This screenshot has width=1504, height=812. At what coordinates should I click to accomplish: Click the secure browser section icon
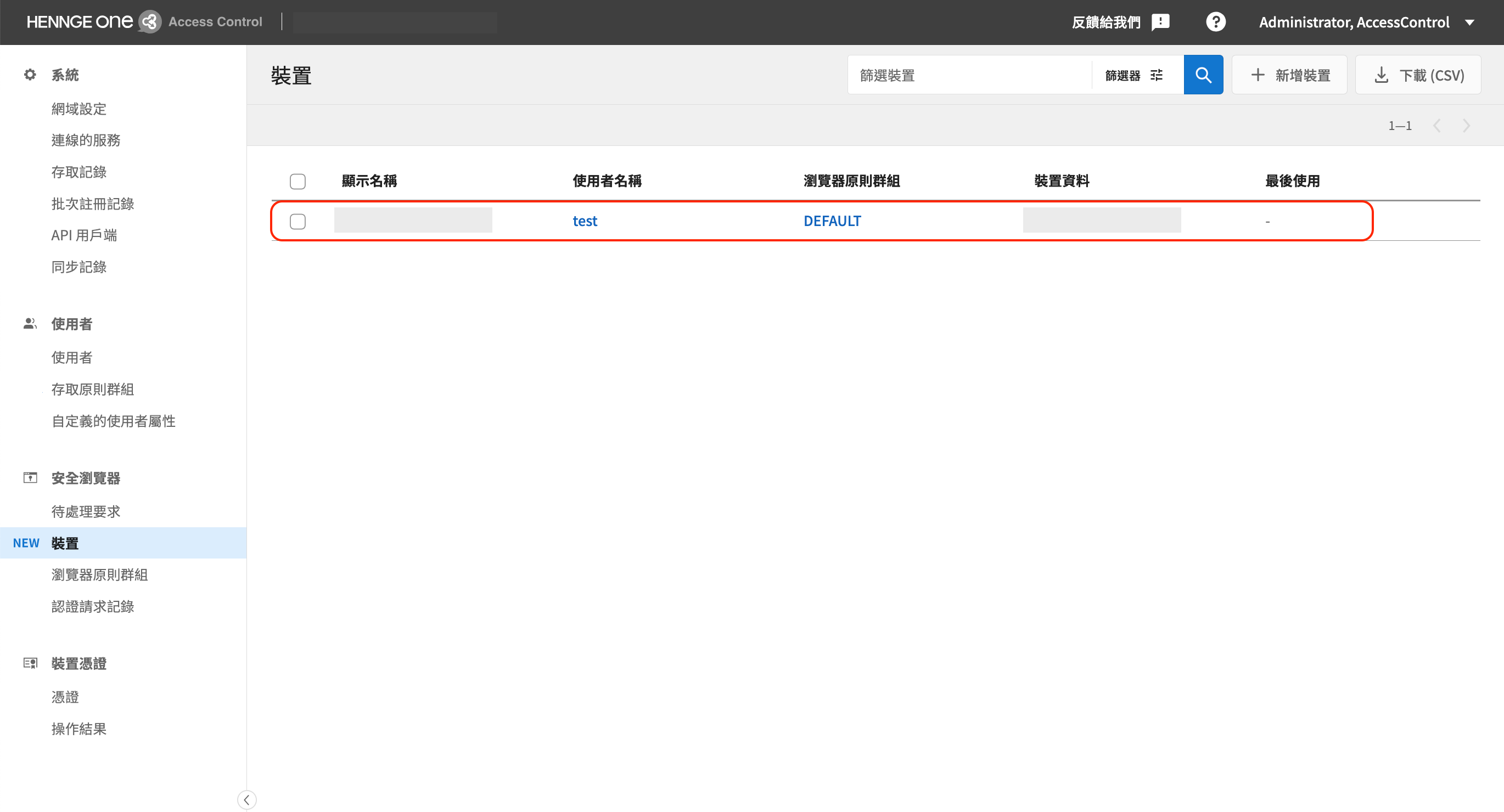pos(30,478)
